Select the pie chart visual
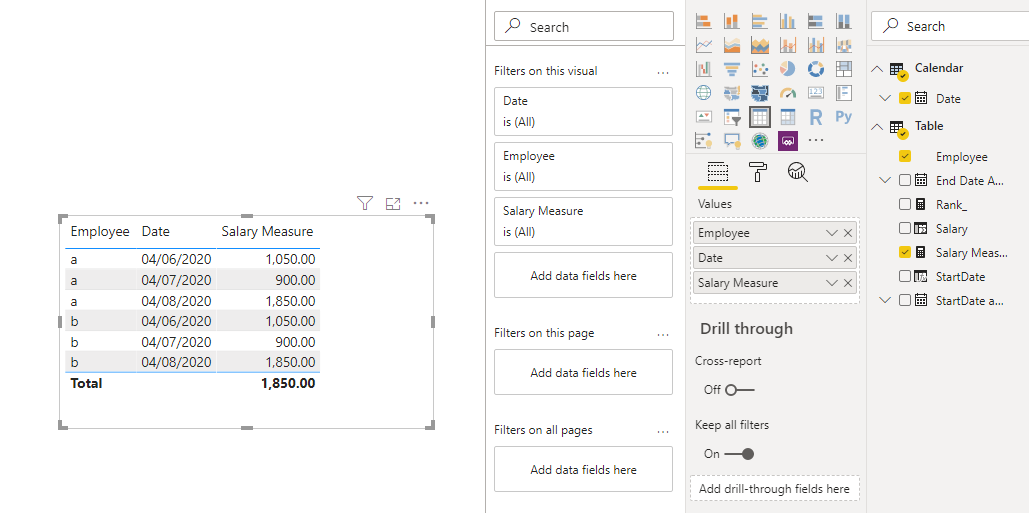This screenshot has width=1029, height=513. (788, 68)
